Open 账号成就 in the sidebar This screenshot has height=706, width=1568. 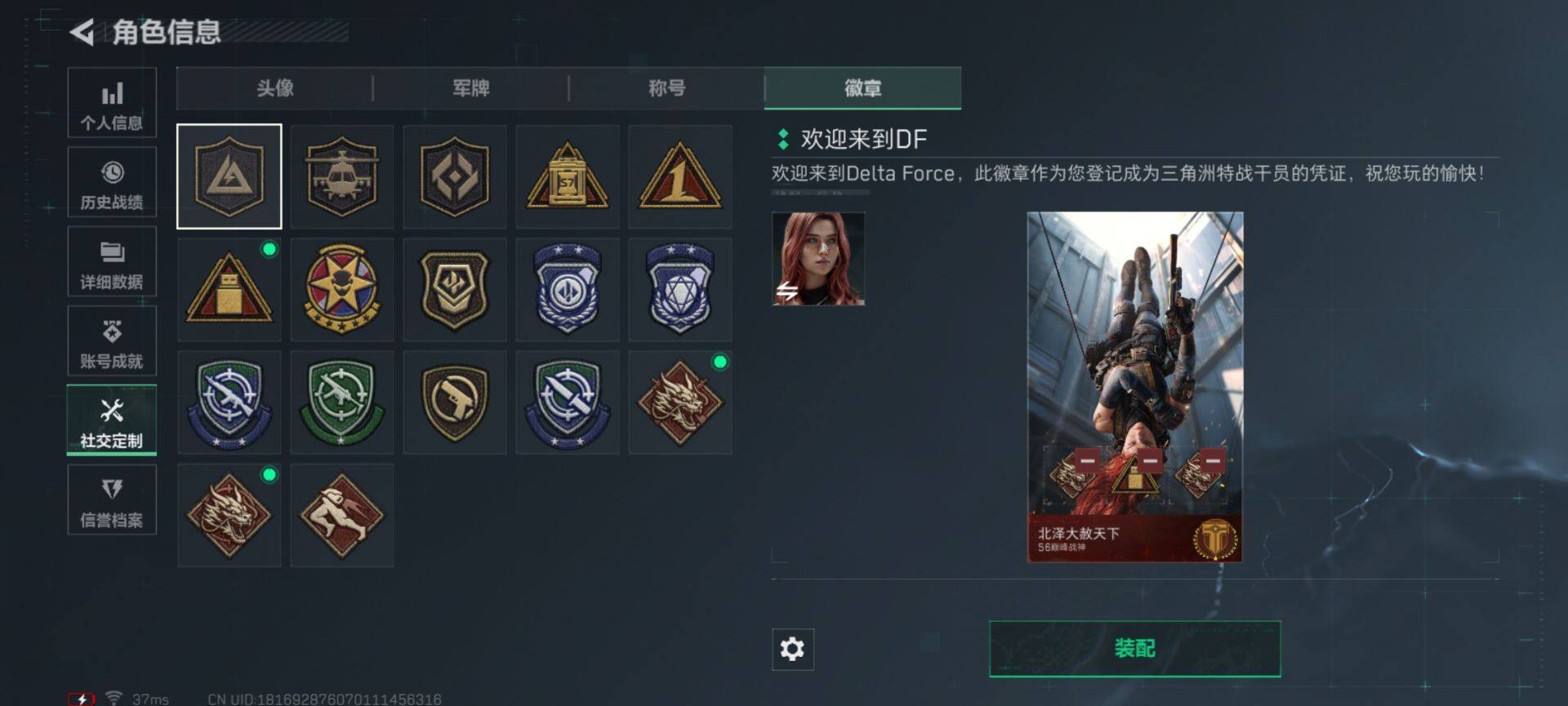tap(112, 341)
